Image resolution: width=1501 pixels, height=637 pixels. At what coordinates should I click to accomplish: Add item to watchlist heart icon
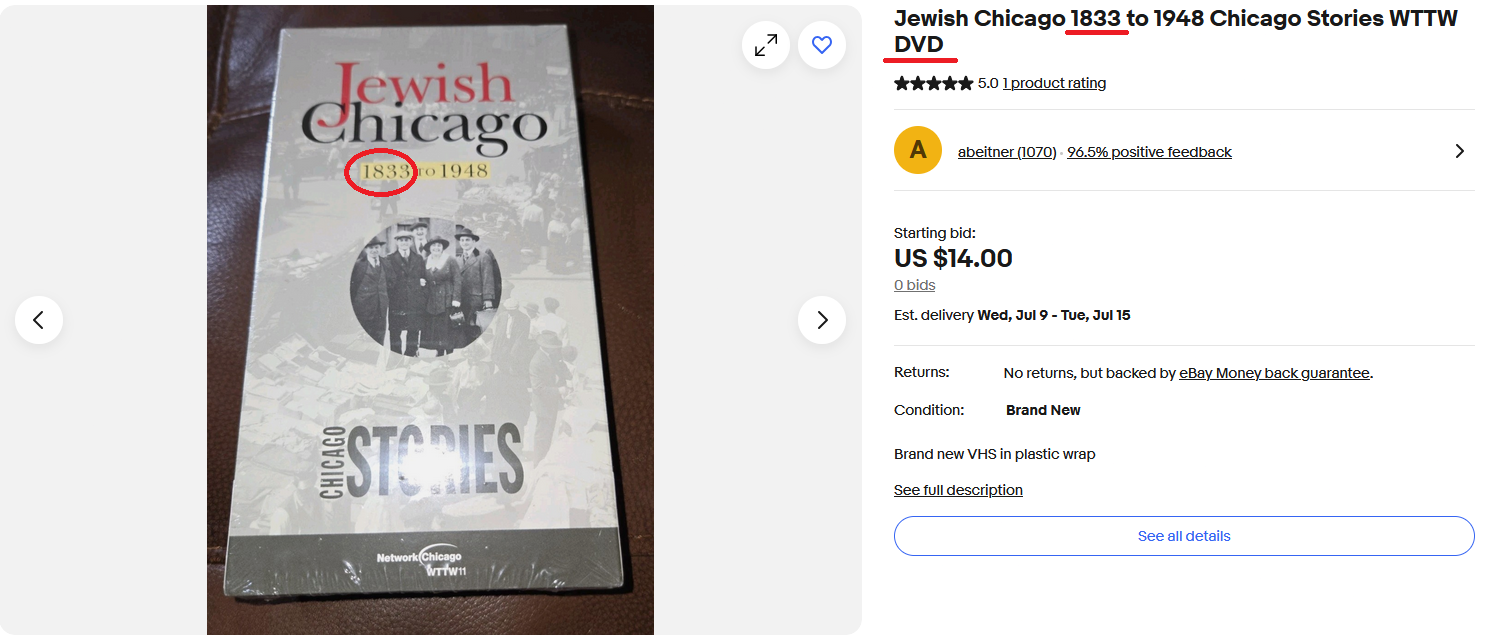(822, 45)
